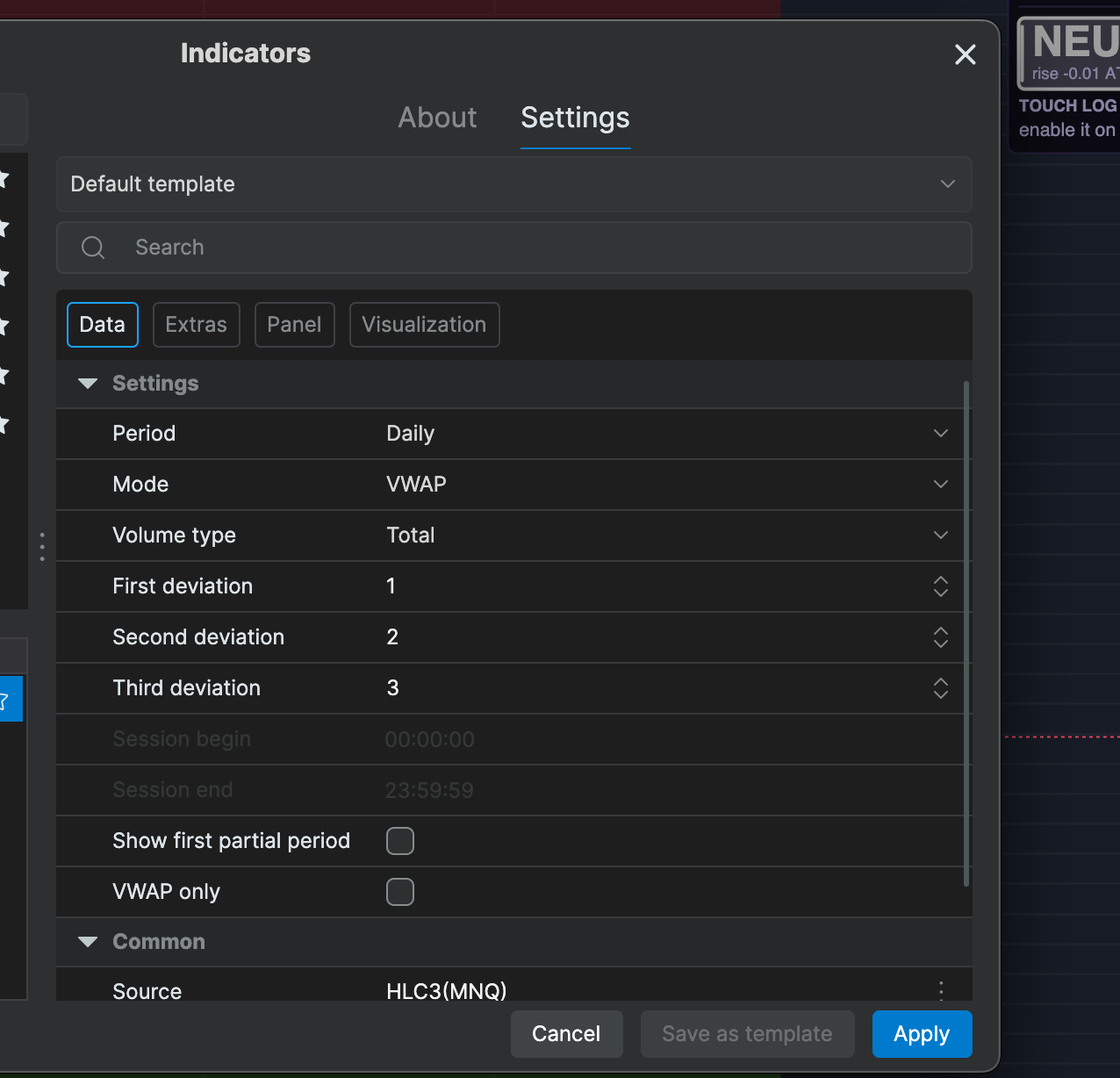
Task: Click the Second deviation value 2
Action: point(392,637)
